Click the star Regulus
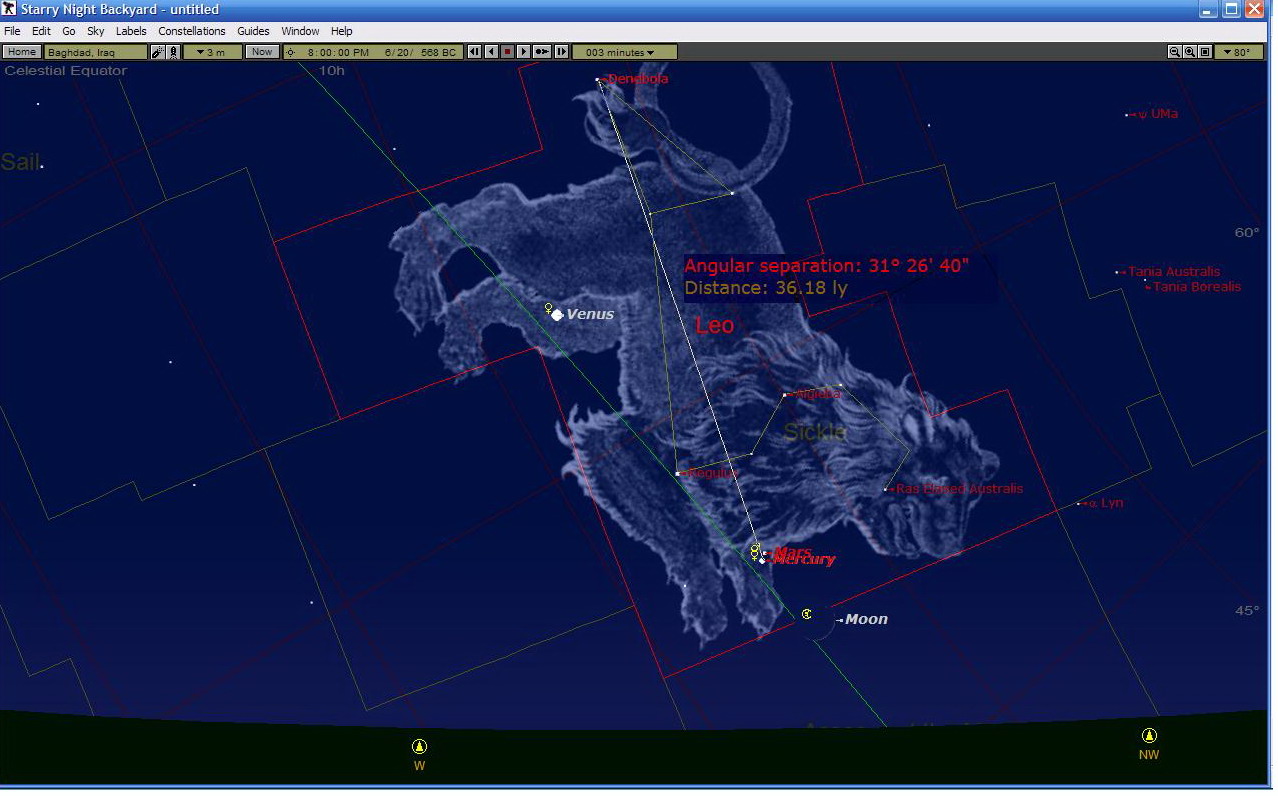 coord(677,473)
